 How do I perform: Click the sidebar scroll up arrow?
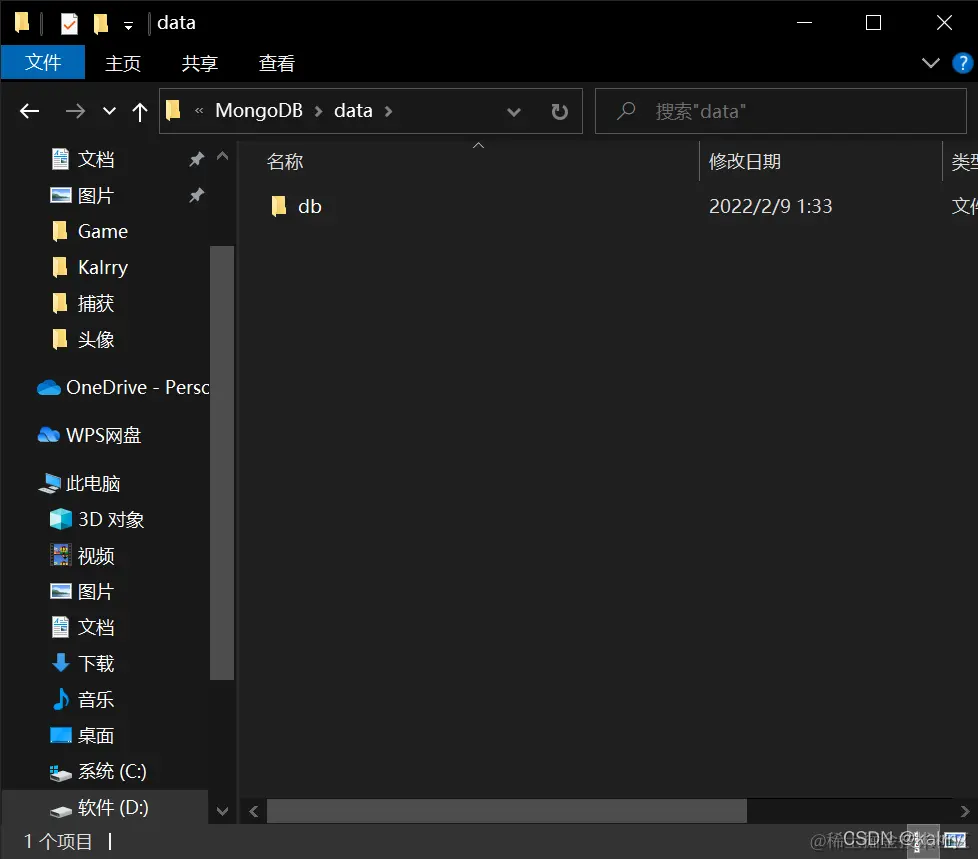222,156
